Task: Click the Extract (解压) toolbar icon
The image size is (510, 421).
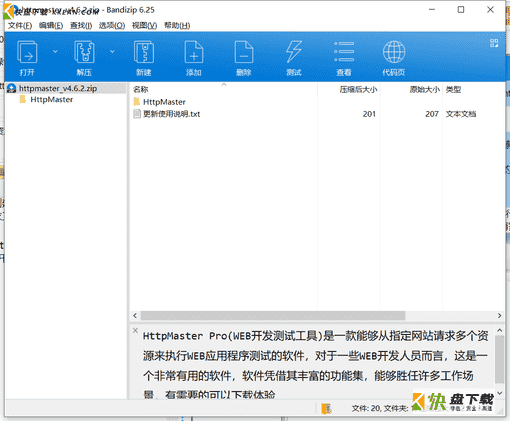Action: [84, 58]
